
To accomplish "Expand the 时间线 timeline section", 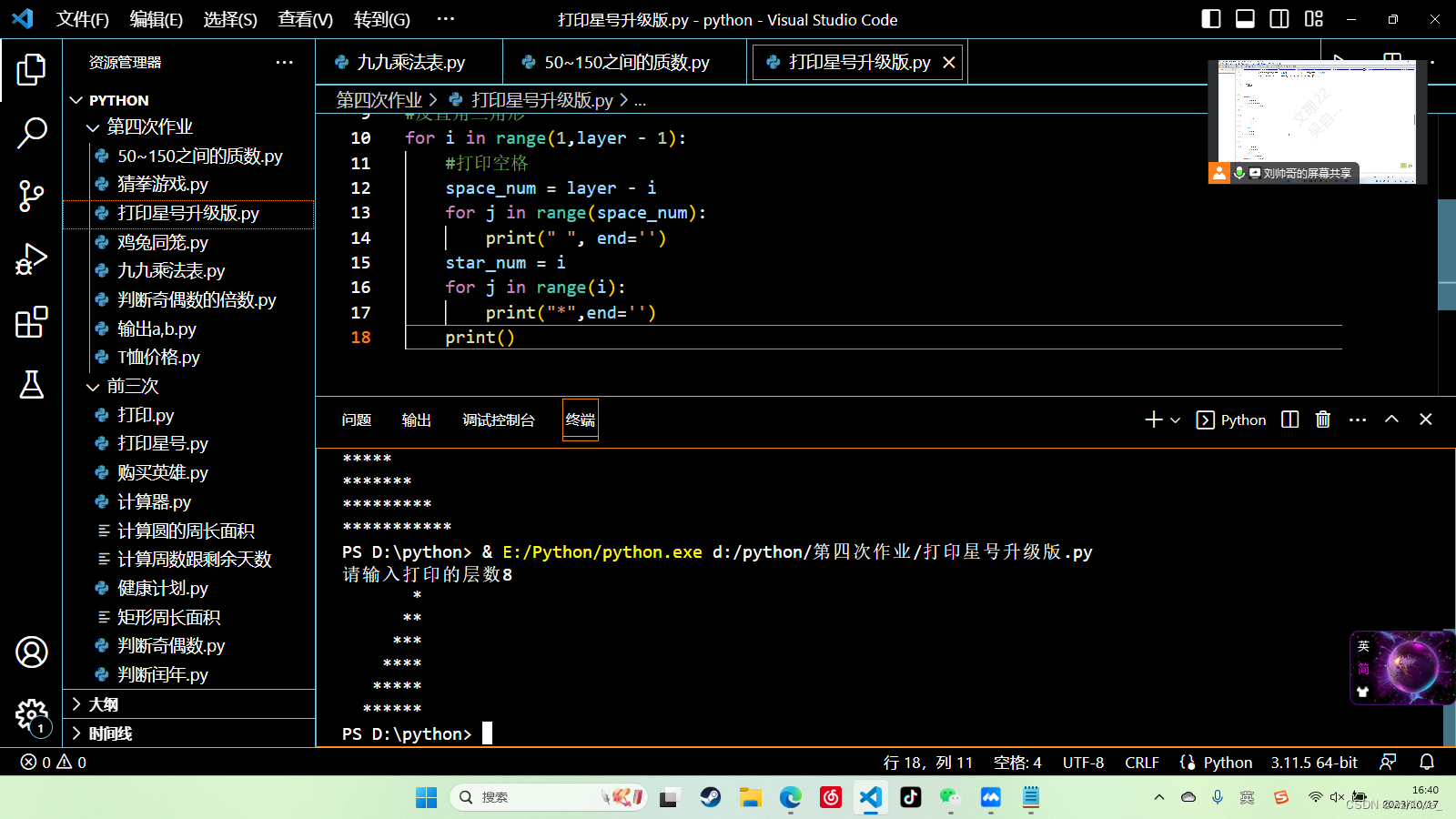I will [x=188, y=733].
